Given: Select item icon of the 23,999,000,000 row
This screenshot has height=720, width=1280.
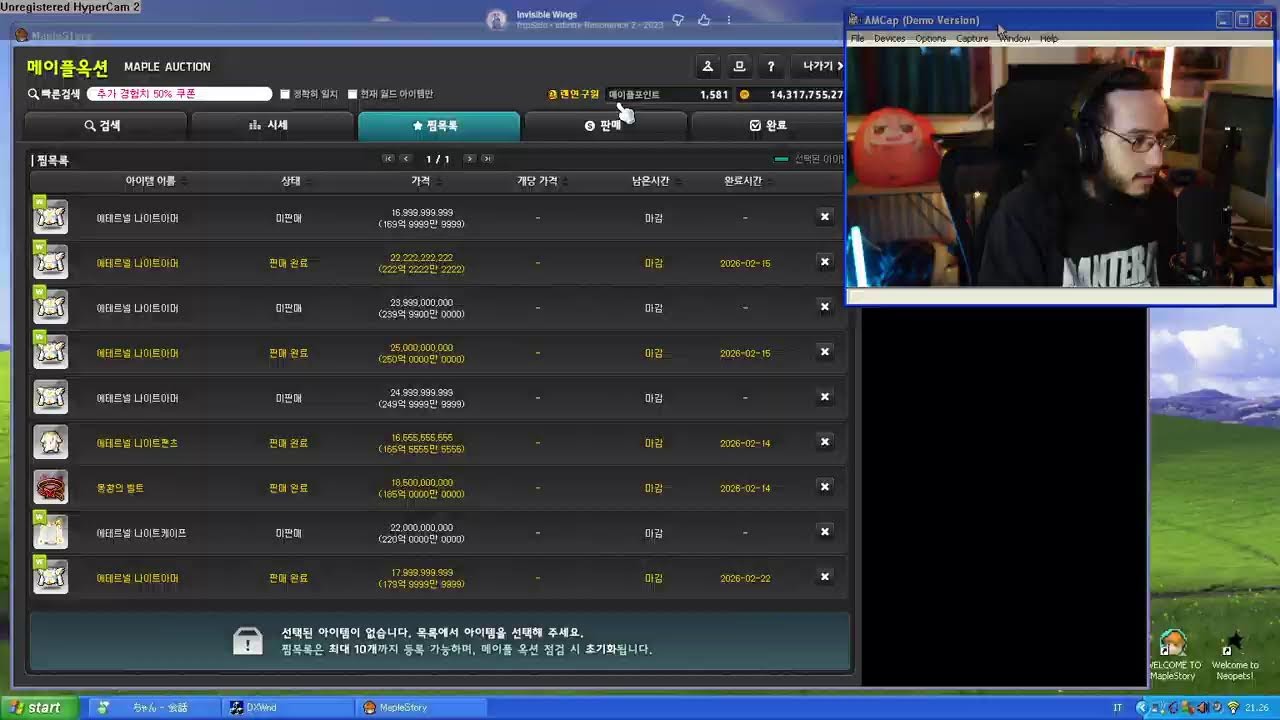Looking at the screenshot, I should 51,307.
